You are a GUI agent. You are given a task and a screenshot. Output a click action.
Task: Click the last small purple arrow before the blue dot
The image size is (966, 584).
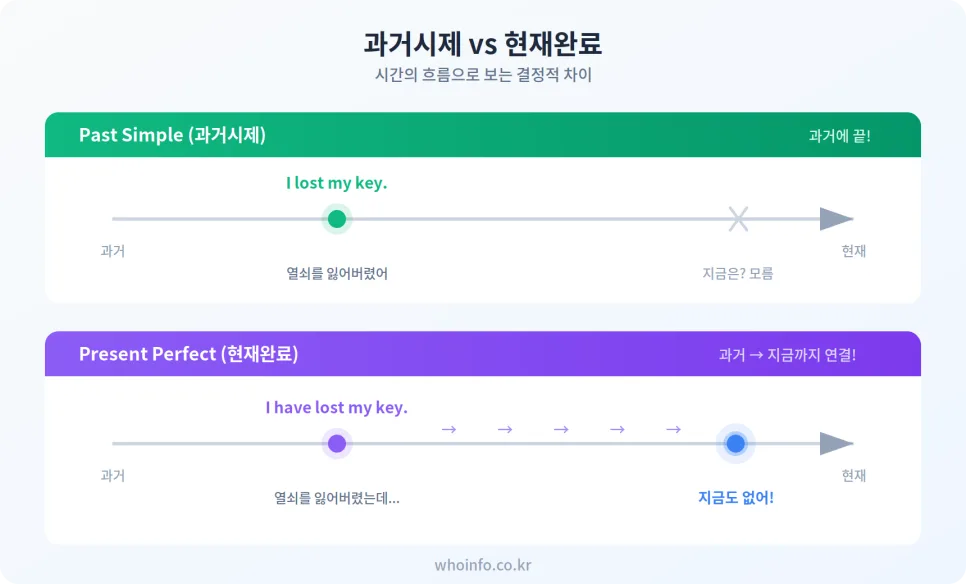673,429
